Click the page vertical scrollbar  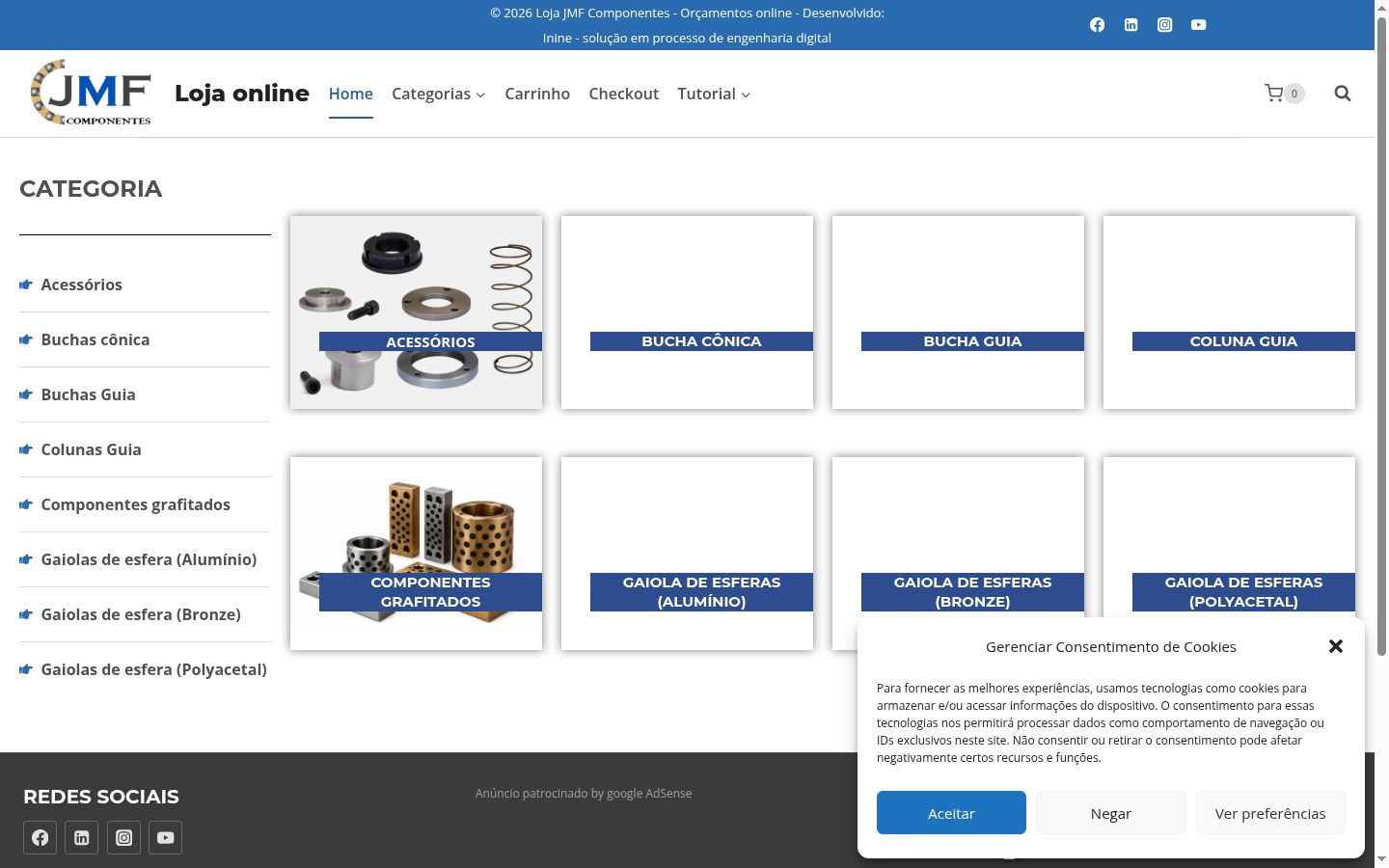(x=1381, y=338)
